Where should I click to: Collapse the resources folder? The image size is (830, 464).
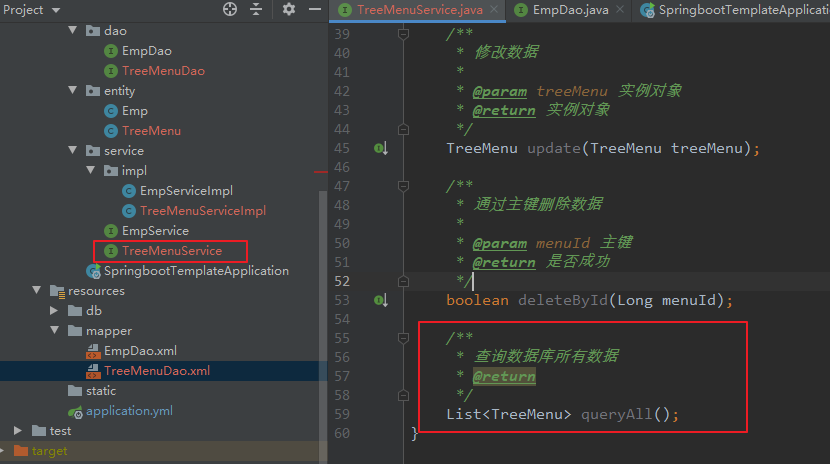(x=37, y=290)
